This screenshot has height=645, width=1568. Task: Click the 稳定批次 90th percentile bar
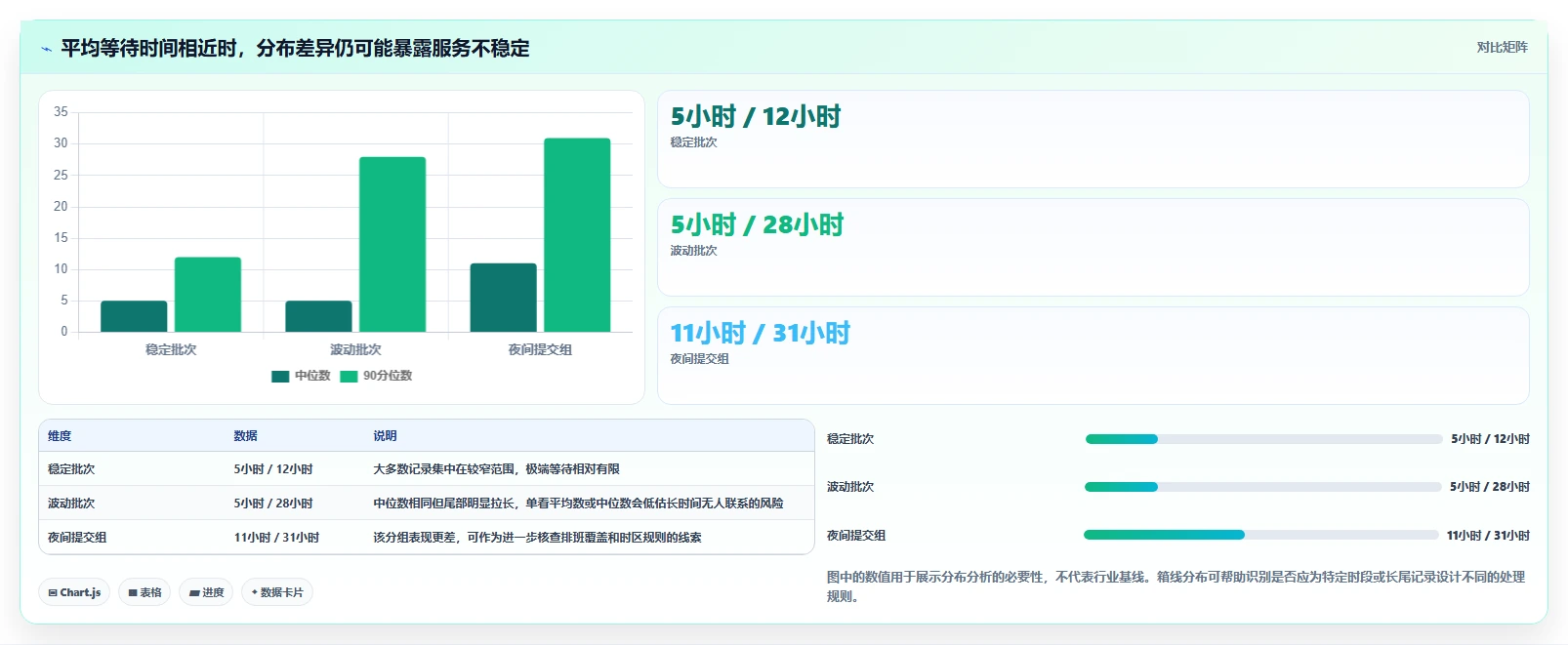pos(208,295)
